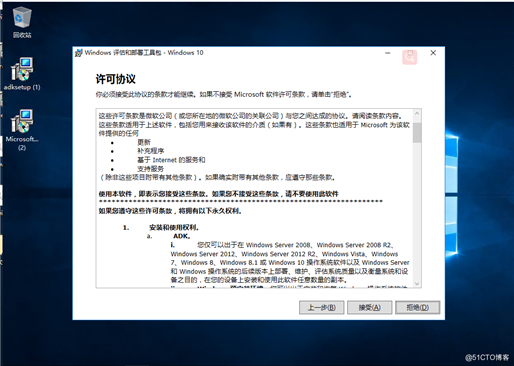Open the Recycle Bin desktop icon
The image size is (514, 366).
(22, 22)
